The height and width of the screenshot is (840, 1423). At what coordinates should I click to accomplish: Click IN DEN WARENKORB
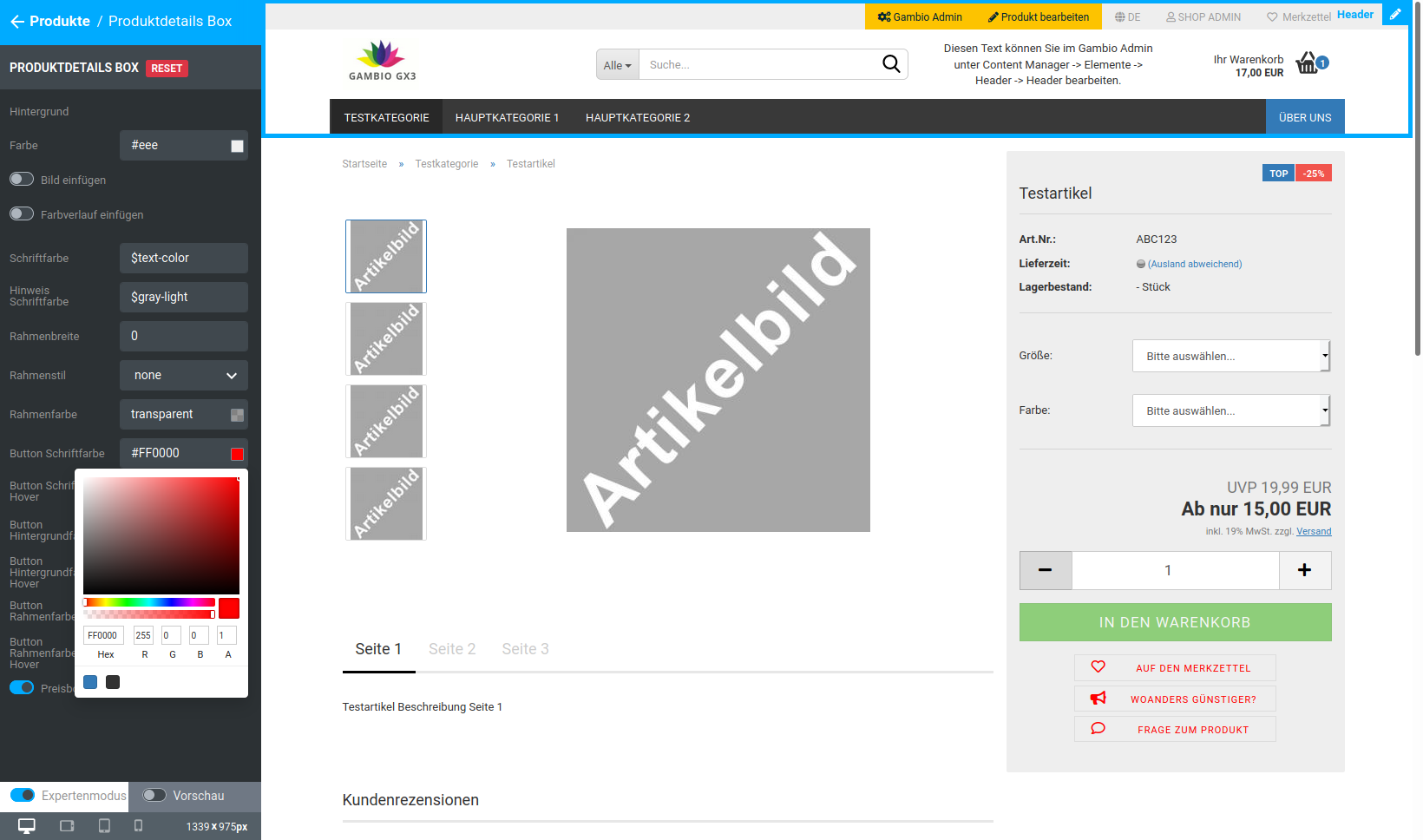(1175, 622)
